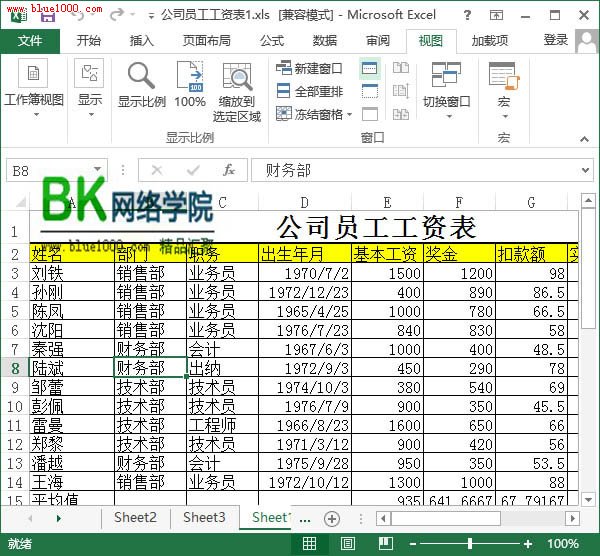Click the zoom out minus button
Viewport: 600px width, 556px height.
coord(412,544)
